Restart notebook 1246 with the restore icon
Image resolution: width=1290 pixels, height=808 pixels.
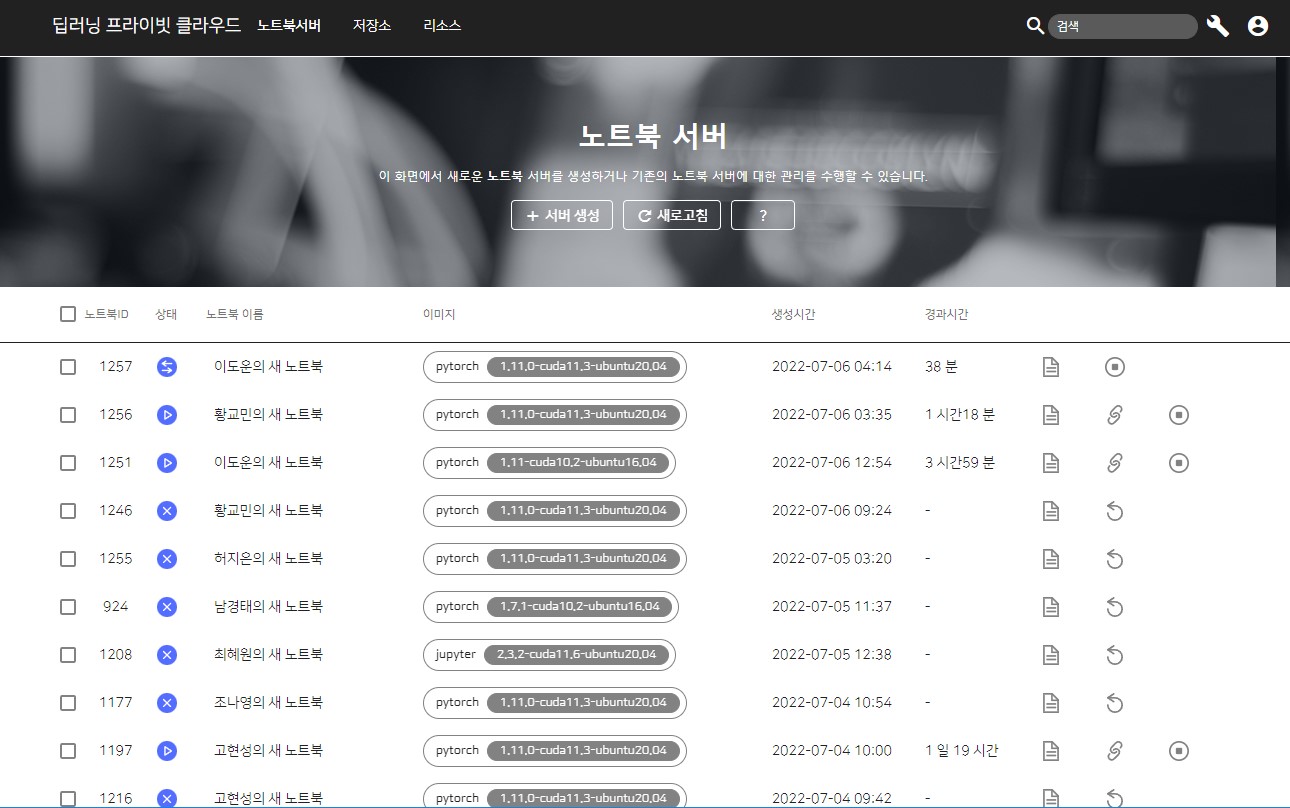click(x=1115, y=511)
